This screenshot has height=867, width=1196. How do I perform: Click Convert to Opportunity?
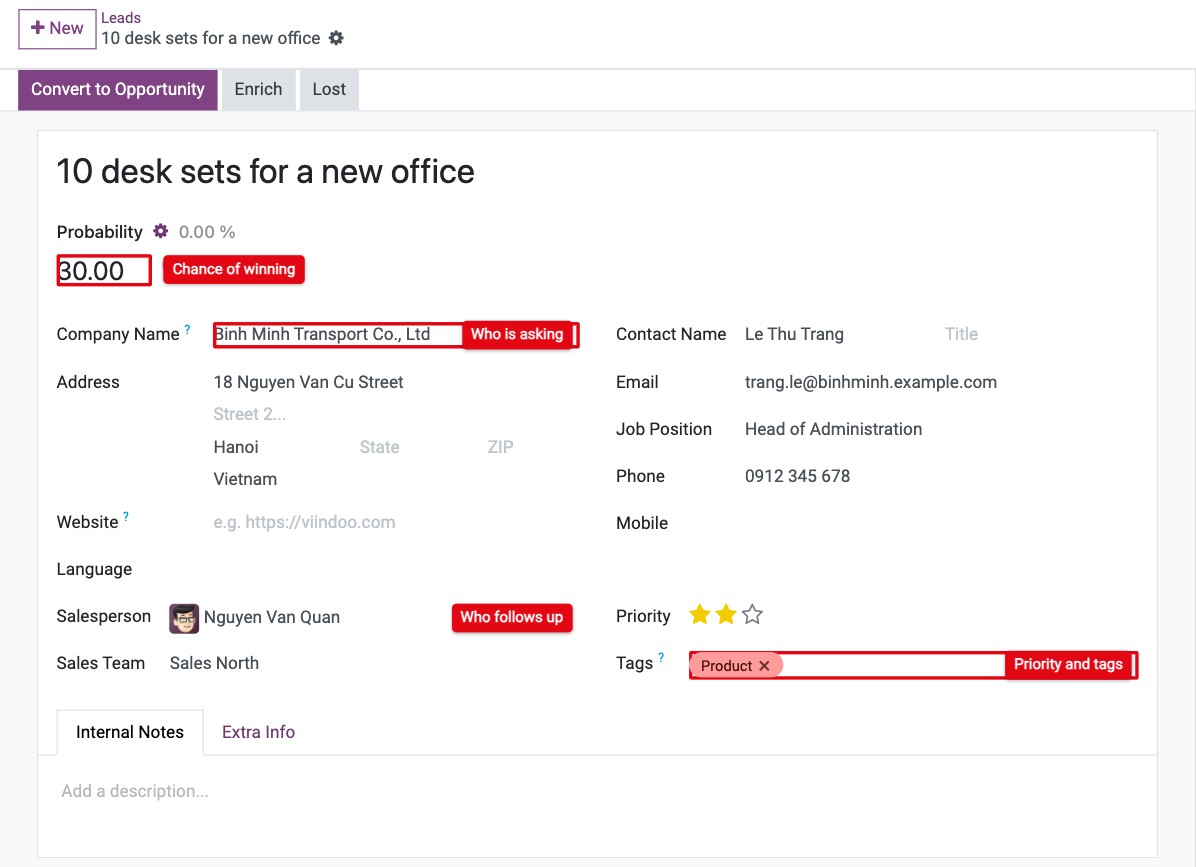117,89
